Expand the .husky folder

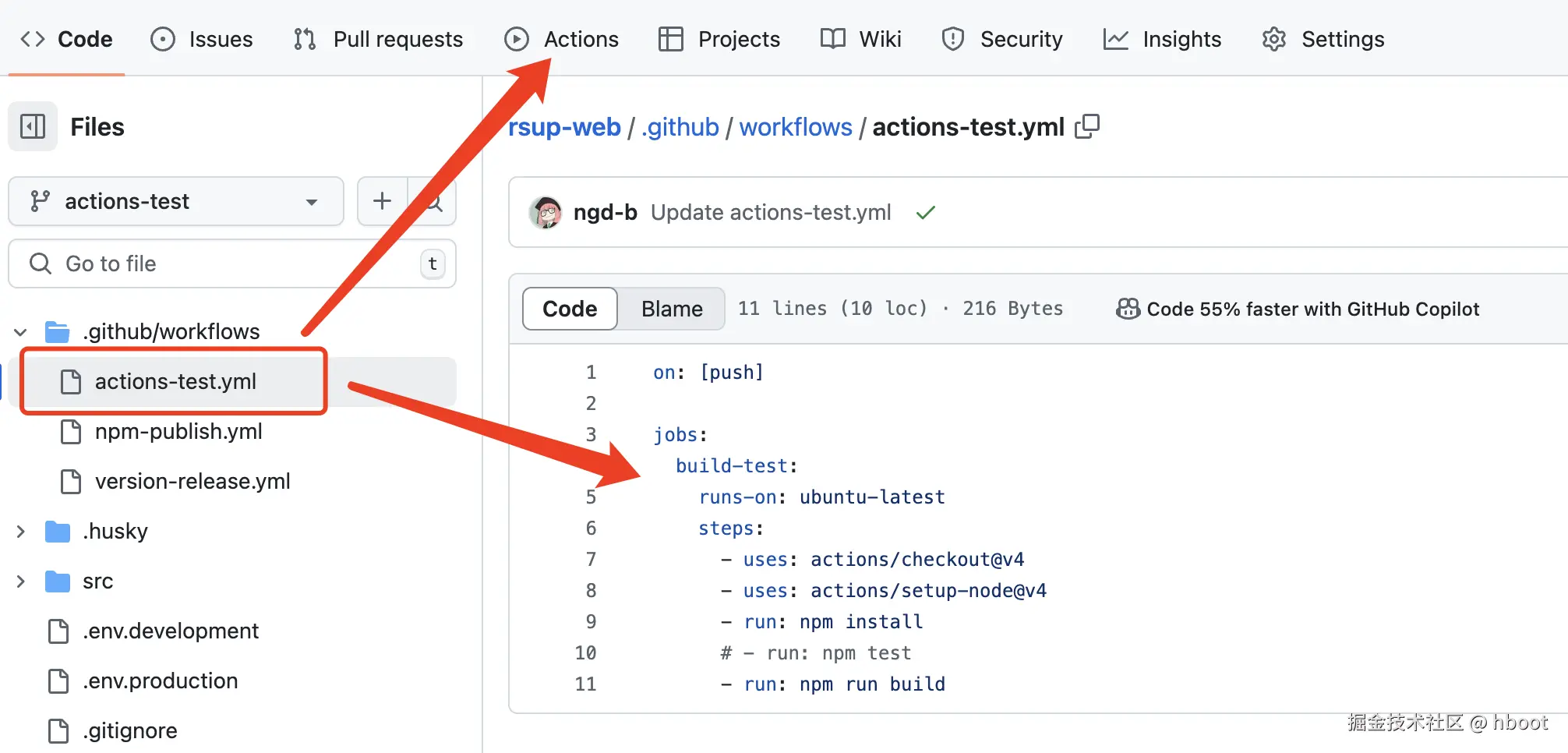coord(21,532)
